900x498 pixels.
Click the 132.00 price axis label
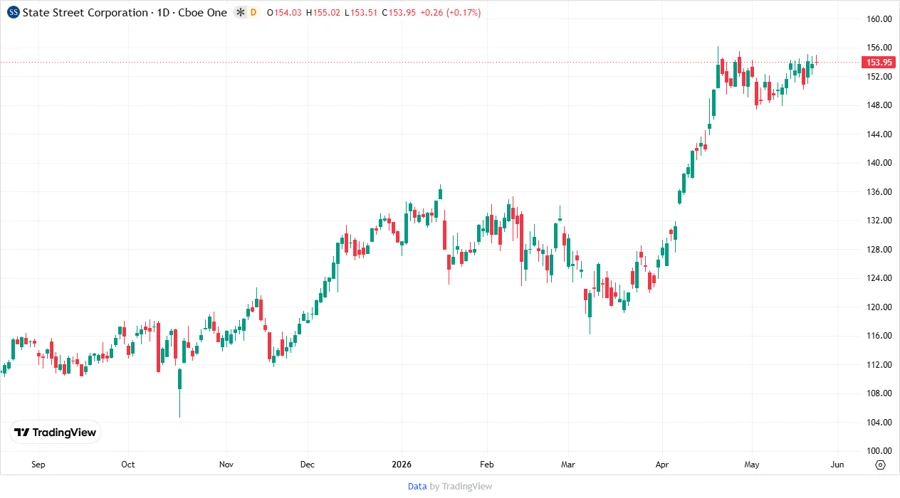[x=879, y=220]
